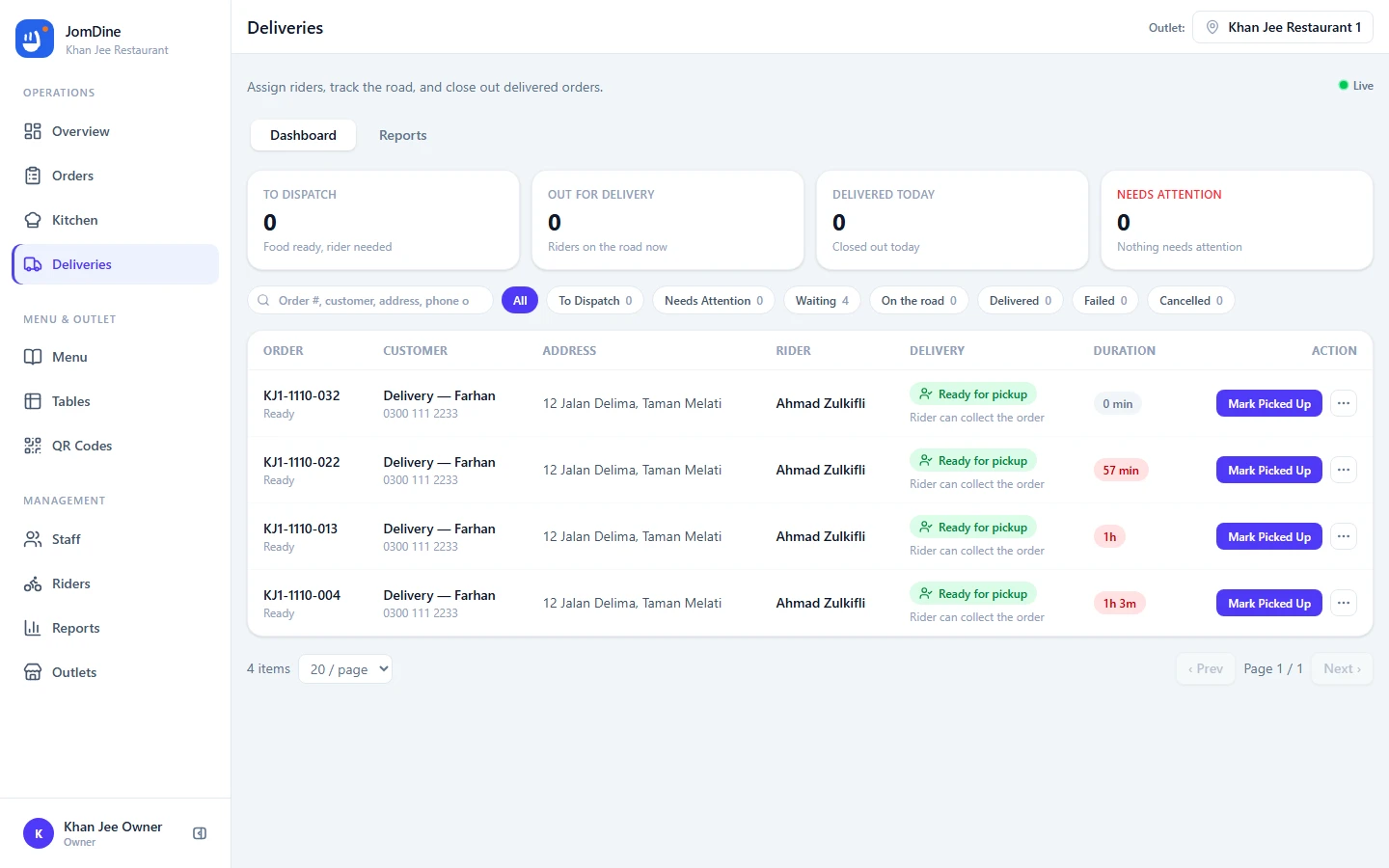Click the 4 items count text
The image size is (1389, 868).
268,668
